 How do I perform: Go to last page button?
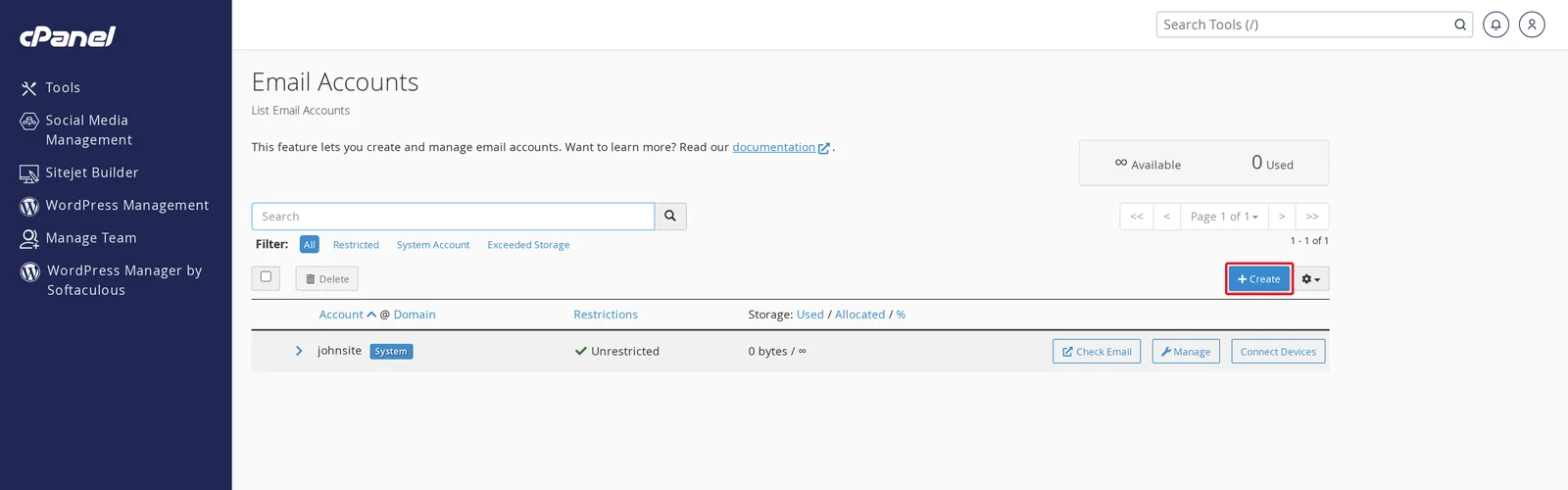pyautogui.click(x=1312, y=217)
